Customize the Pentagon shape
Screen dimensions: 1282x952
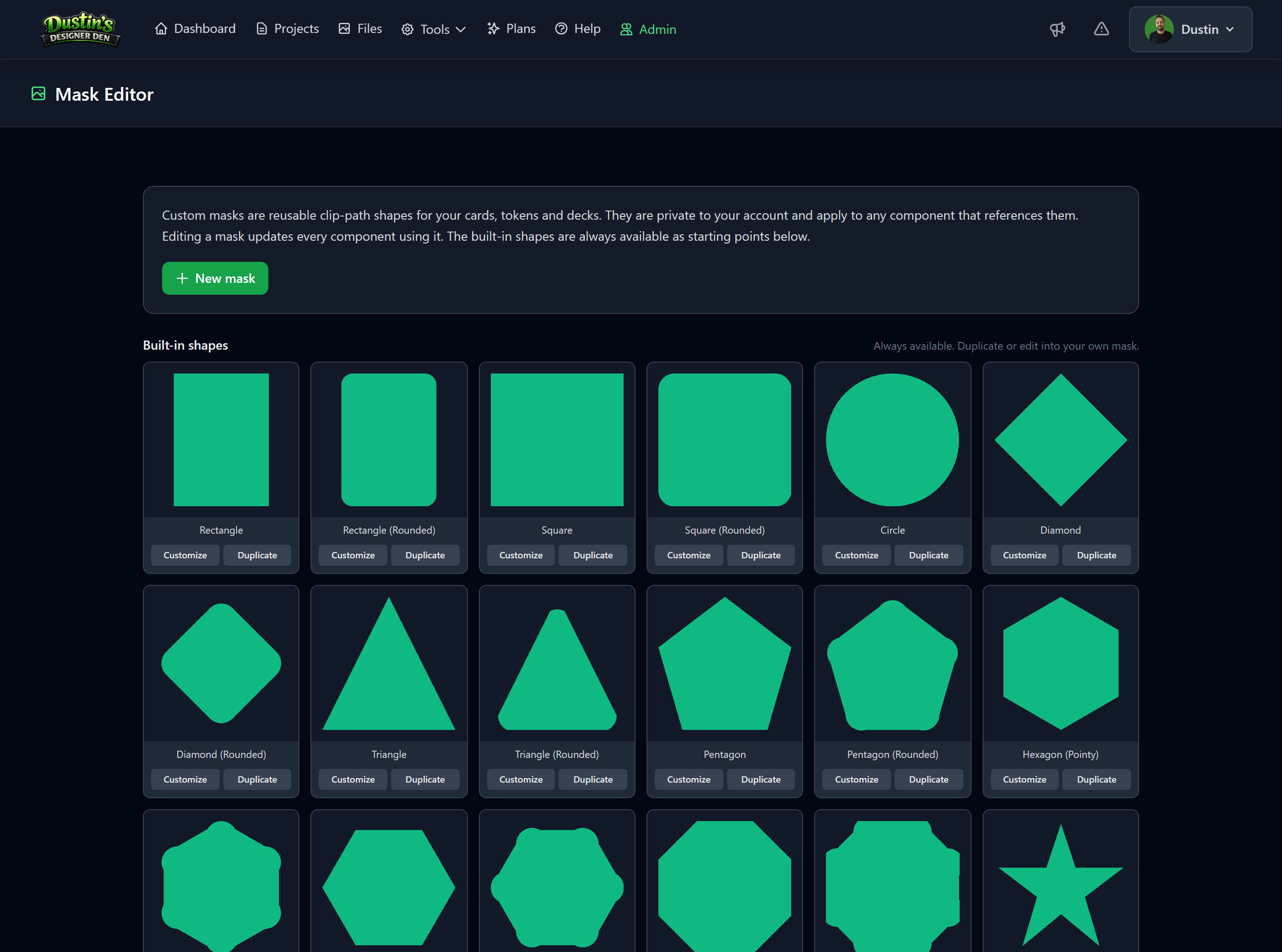click(689, 779)
